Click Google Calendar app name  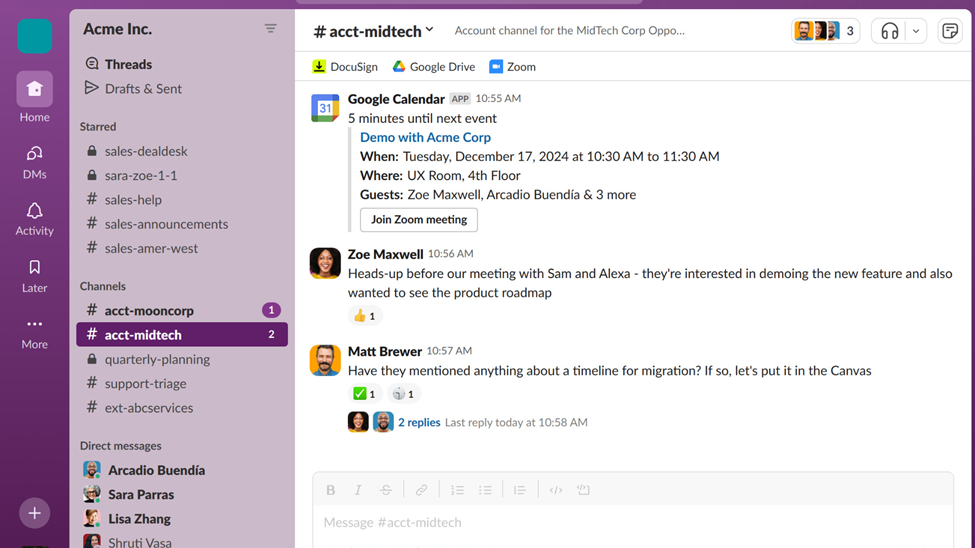pos(396,99)
